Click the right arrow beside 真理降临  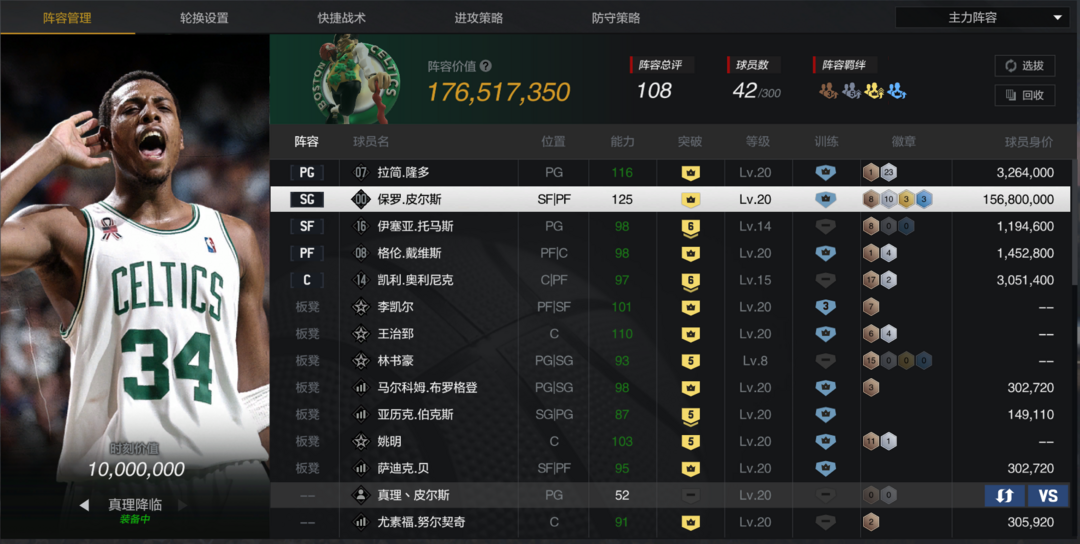click(183, 505)
